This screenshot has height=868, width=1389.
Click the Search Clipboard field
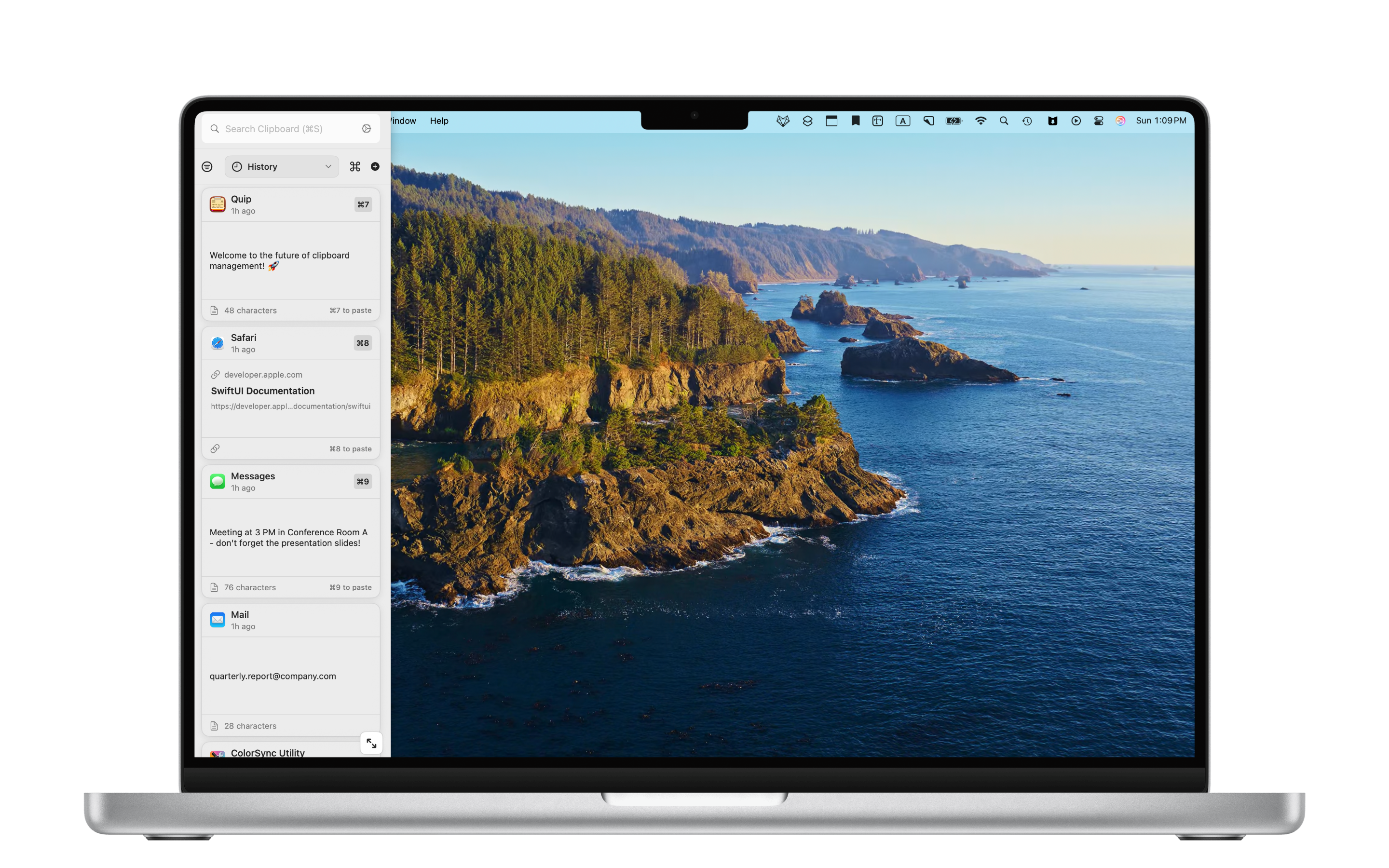coord(290,129)
